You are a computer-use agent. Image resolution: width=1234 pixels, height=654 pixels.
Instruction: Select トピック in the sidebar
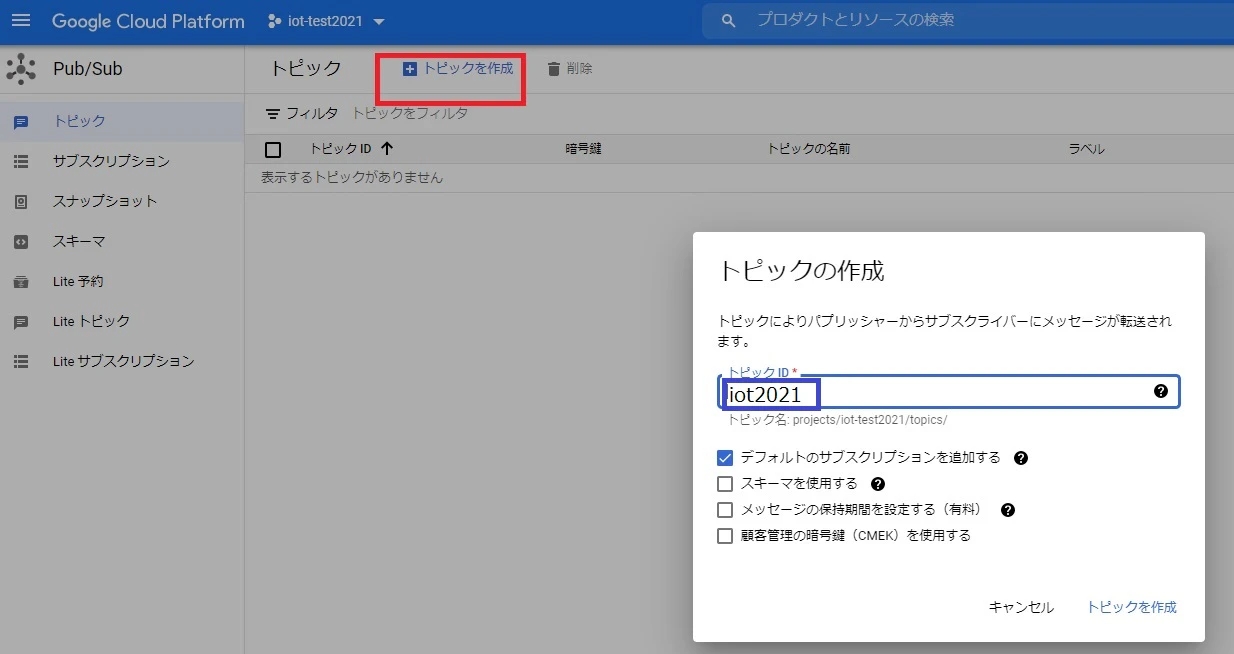pos(122,121)
